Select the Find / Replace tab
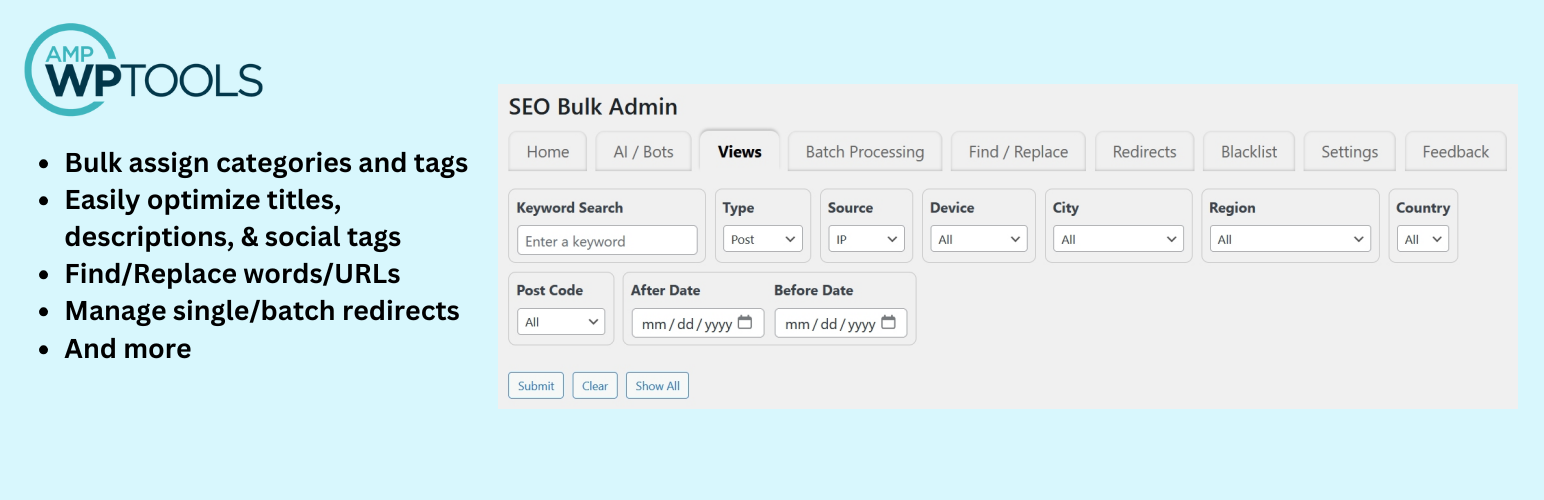 coord(1018,152)
